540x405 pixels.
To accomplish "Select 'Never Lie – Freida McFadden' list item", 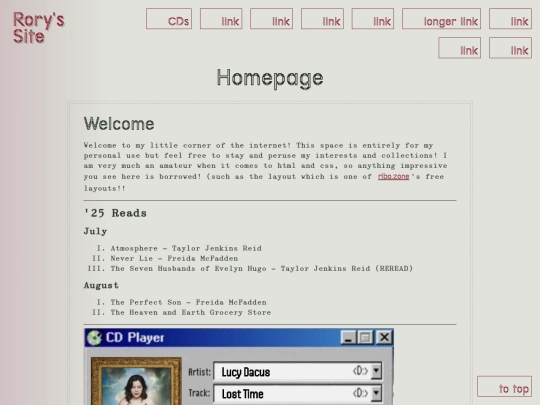I will click(174, 258).
